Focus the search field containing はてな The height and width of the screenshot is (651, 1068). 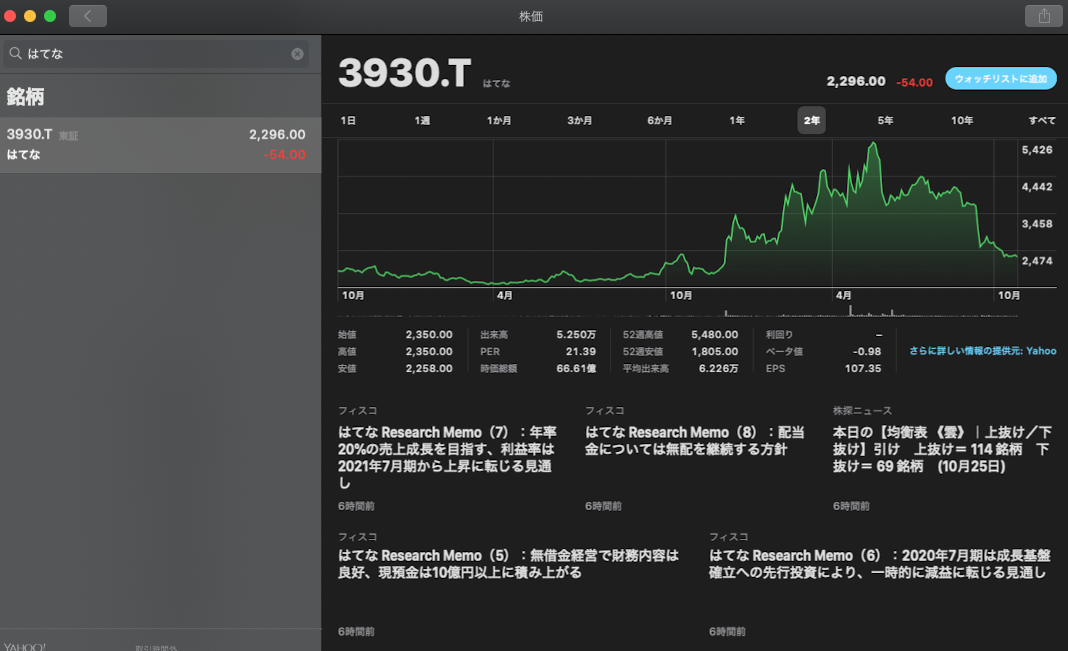[x=156, y=54]
